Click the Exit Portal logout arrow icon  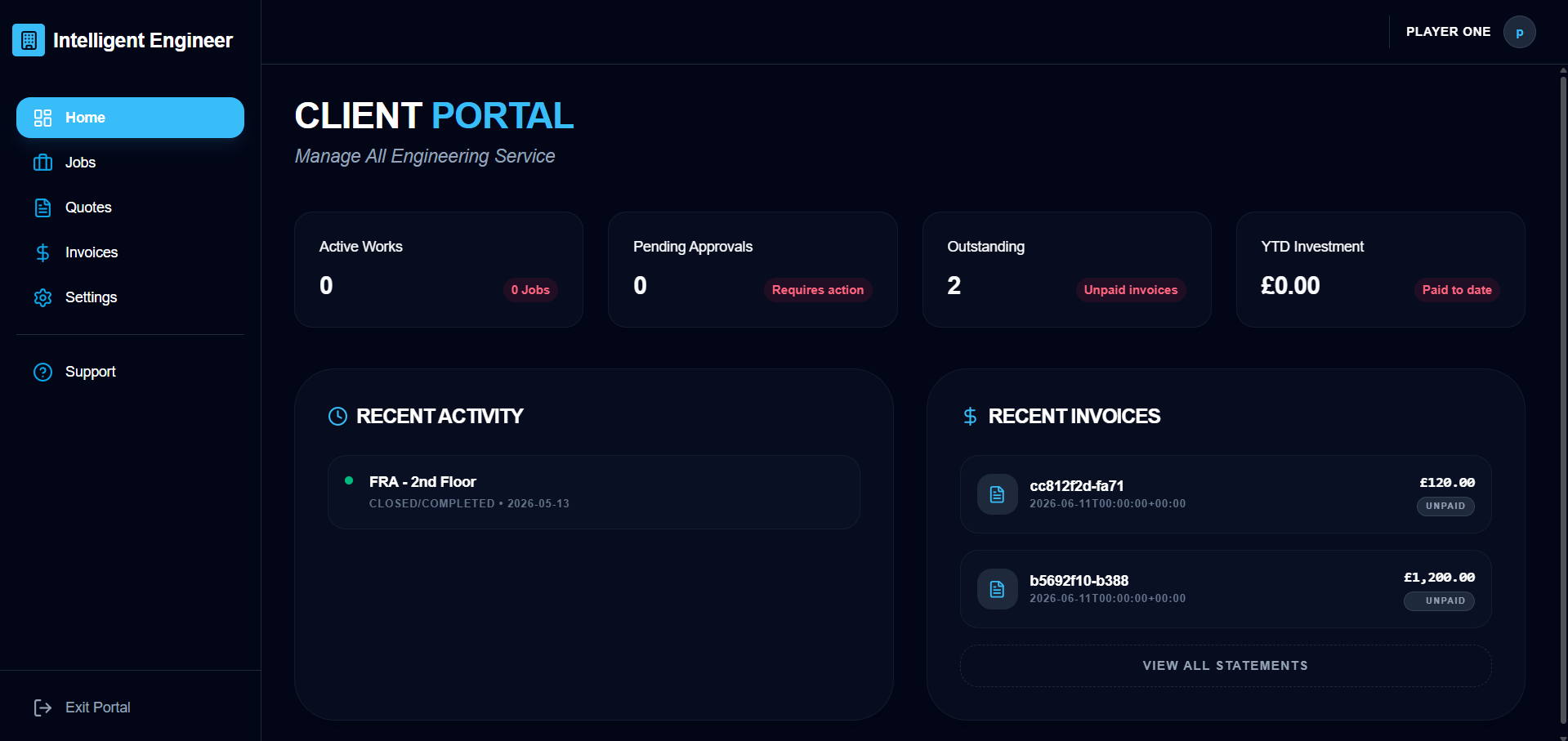42,708
